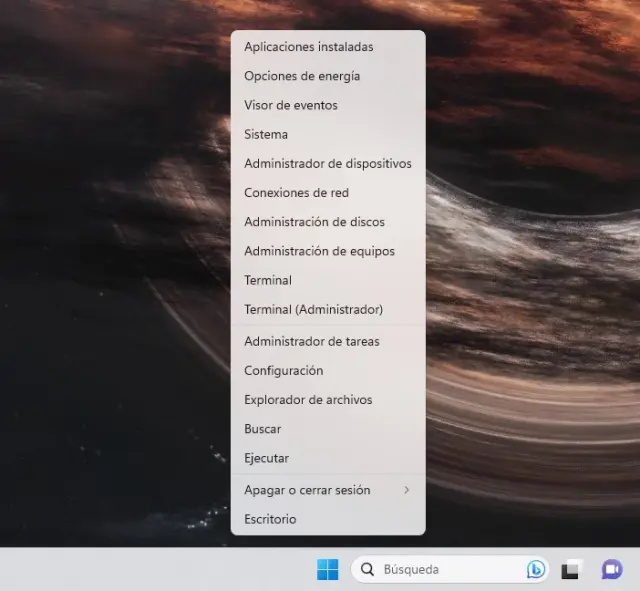Click the Windows Start button
Image resolution: width=640 pixels, height=591 pixels.
[x=327, y=569]
